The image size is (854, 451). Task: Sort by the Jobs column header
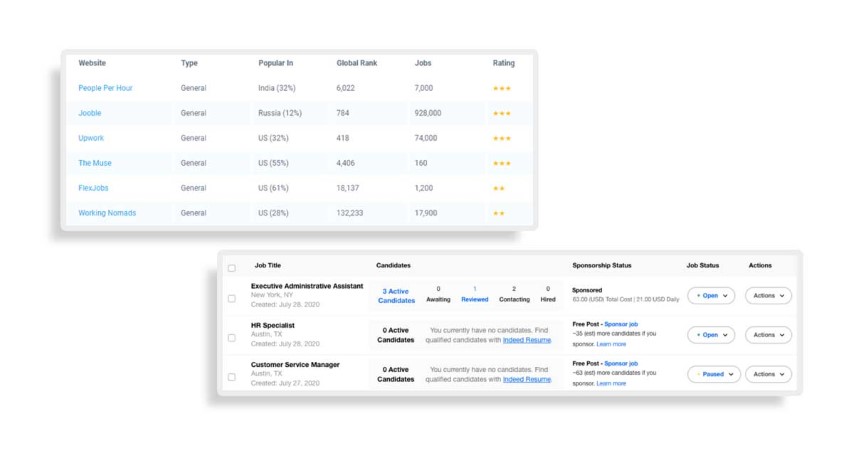coord(423,63)
